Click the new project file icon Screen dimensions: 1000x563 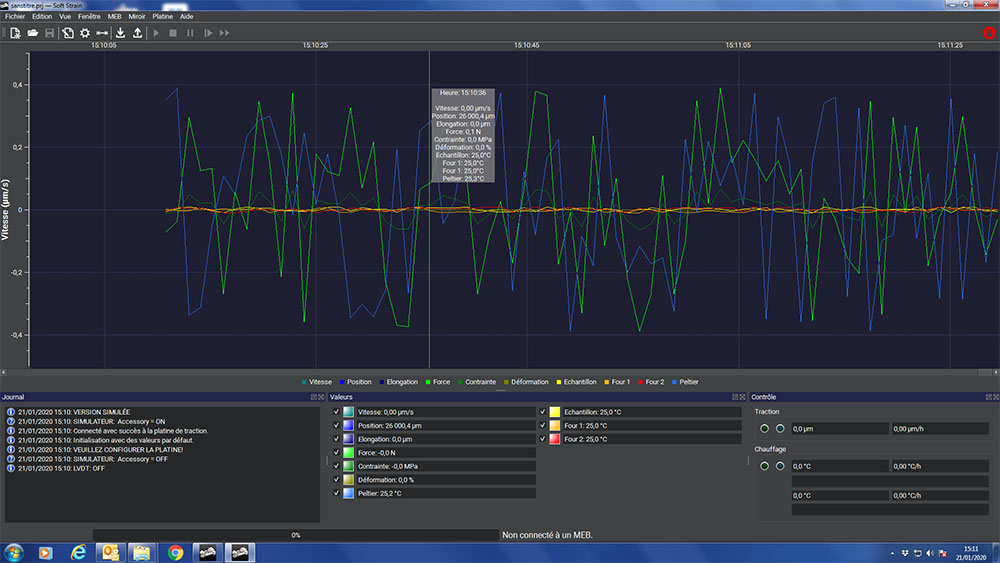tap(15, 33)
